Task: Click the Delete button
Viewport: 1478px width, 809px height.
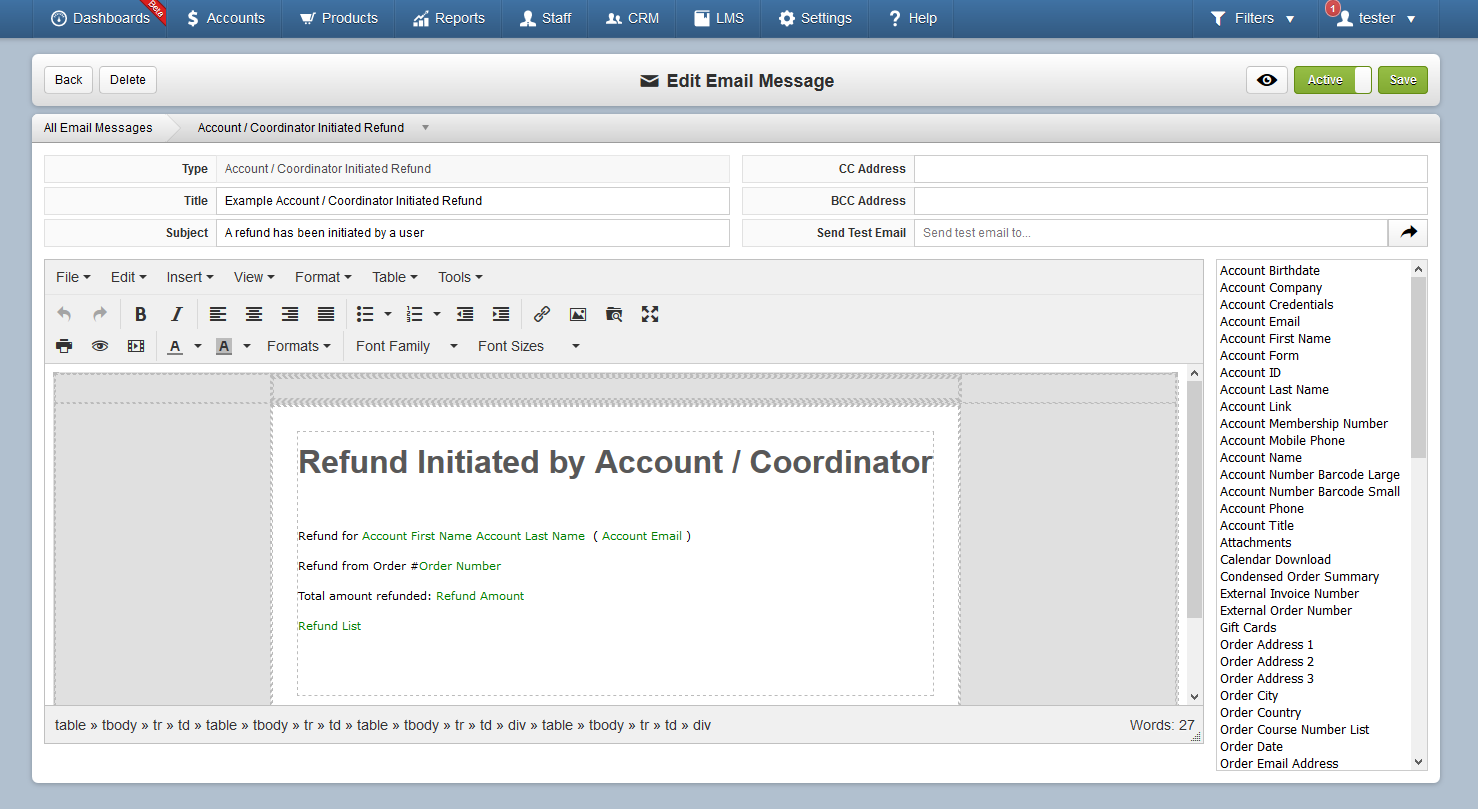Action: (128, 80)
